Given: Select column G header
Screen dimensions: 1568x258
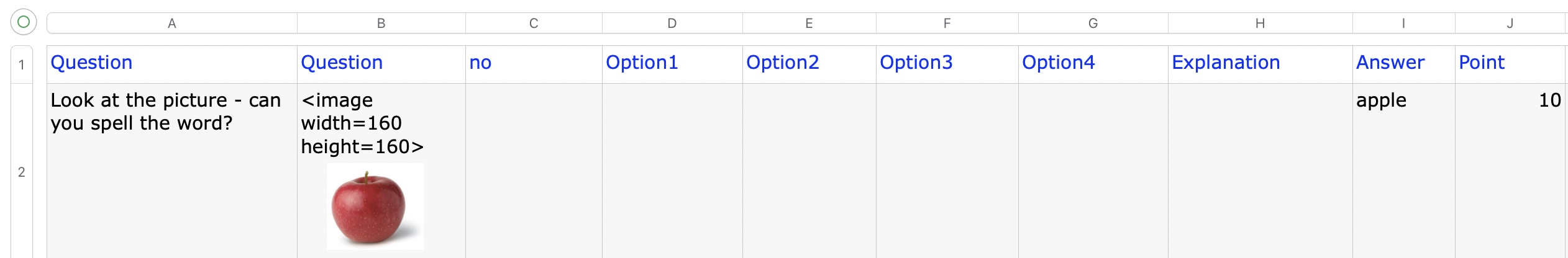Looking at the screenshot, I should click(1093, 24).
